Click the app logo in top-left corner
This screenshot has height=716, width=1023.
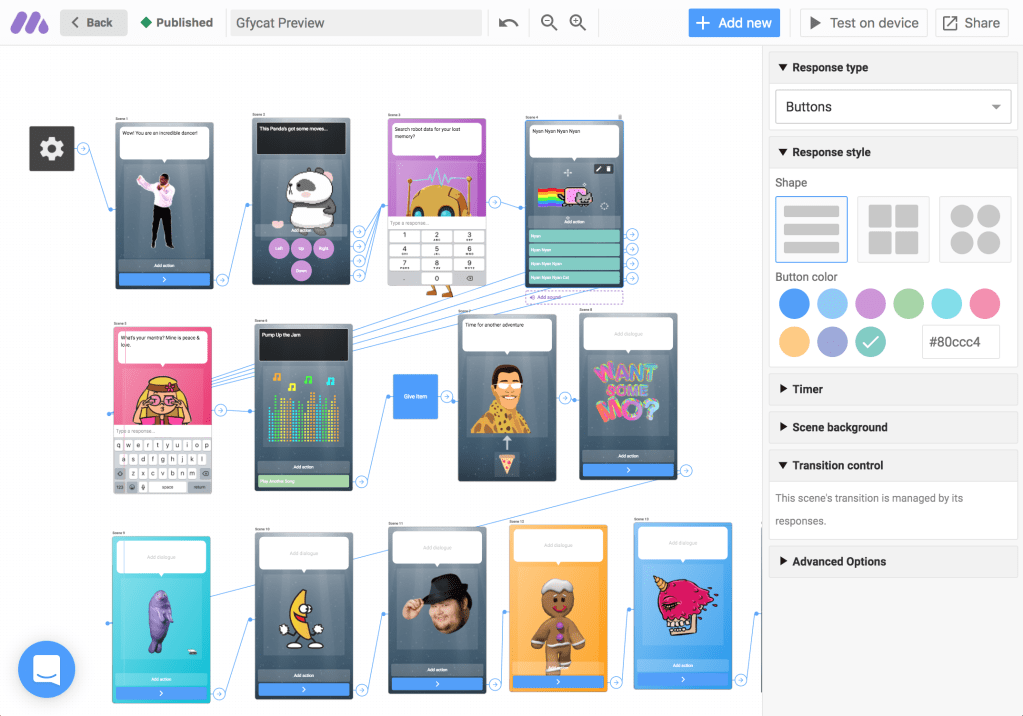(x=29, y=22)
